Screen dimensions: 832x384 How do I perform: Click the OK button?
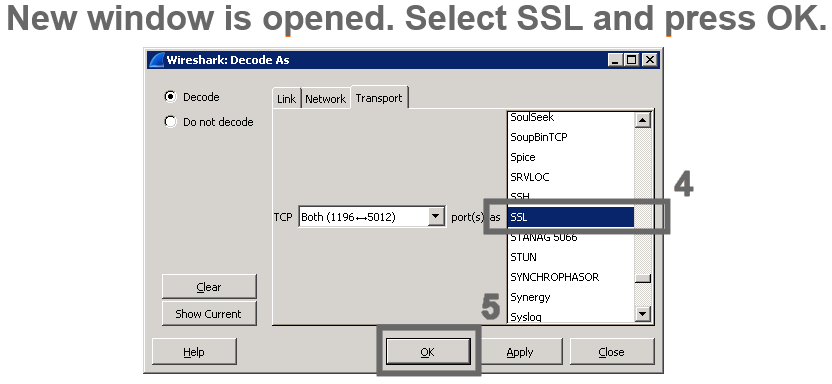tap(428, 352)
